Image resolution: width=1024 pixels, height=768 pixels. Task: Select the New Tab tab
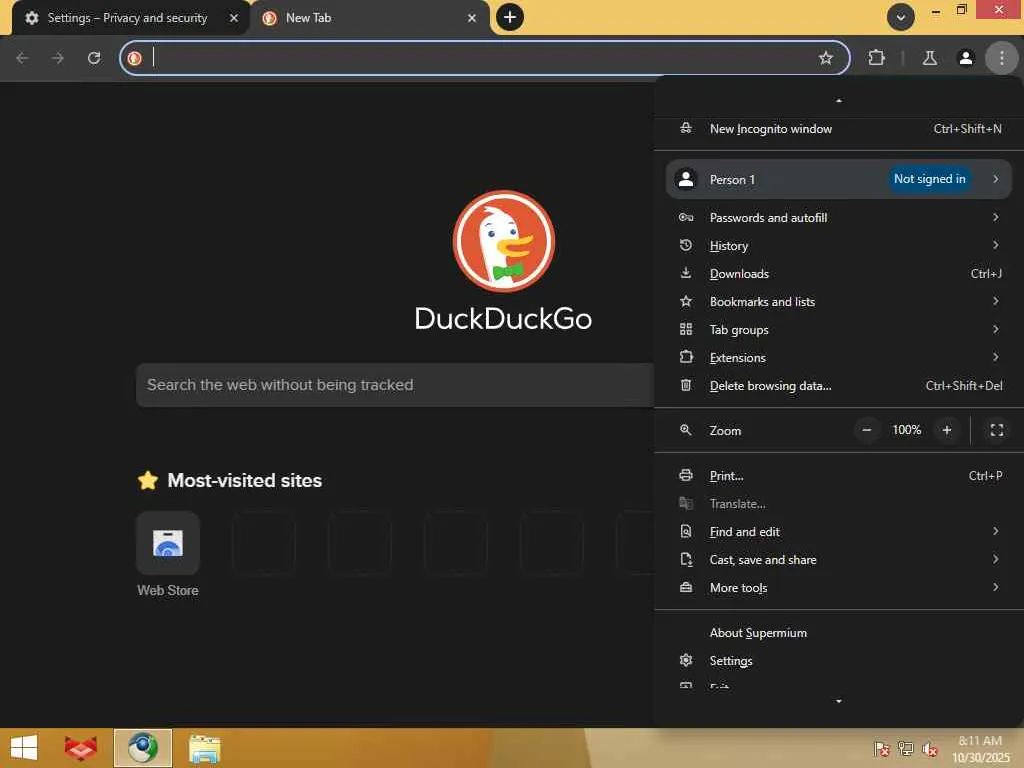pos(369,18)
